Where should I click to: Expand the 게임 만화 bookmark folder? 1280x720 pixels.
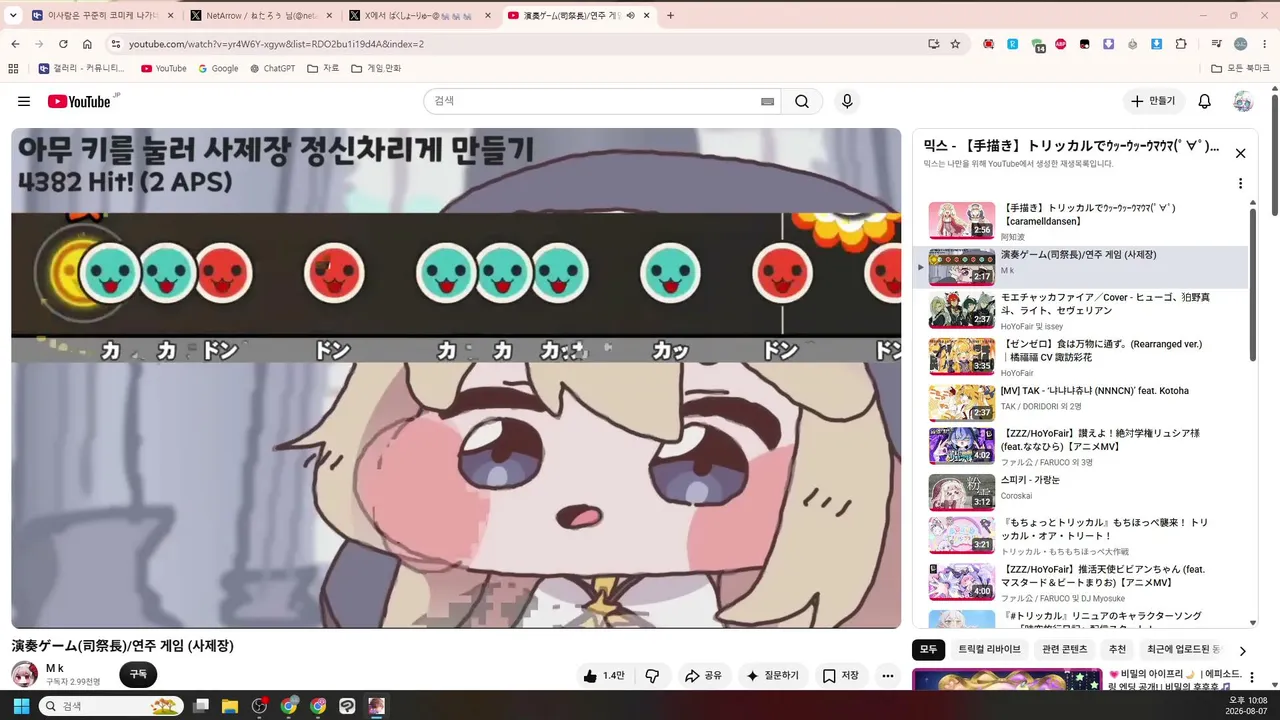pyautogui.click(x=376, y=68)
